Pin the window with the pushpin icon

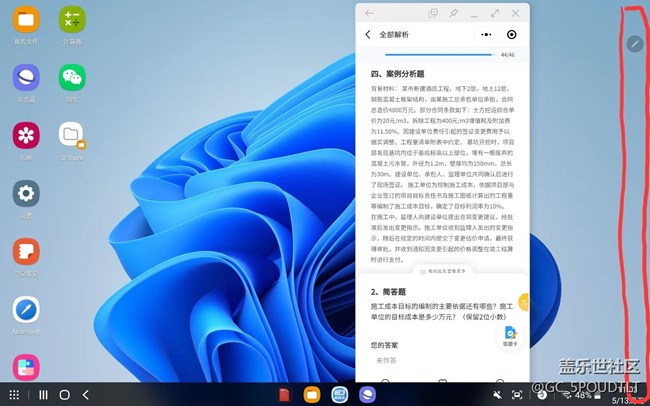click(454, 13)
